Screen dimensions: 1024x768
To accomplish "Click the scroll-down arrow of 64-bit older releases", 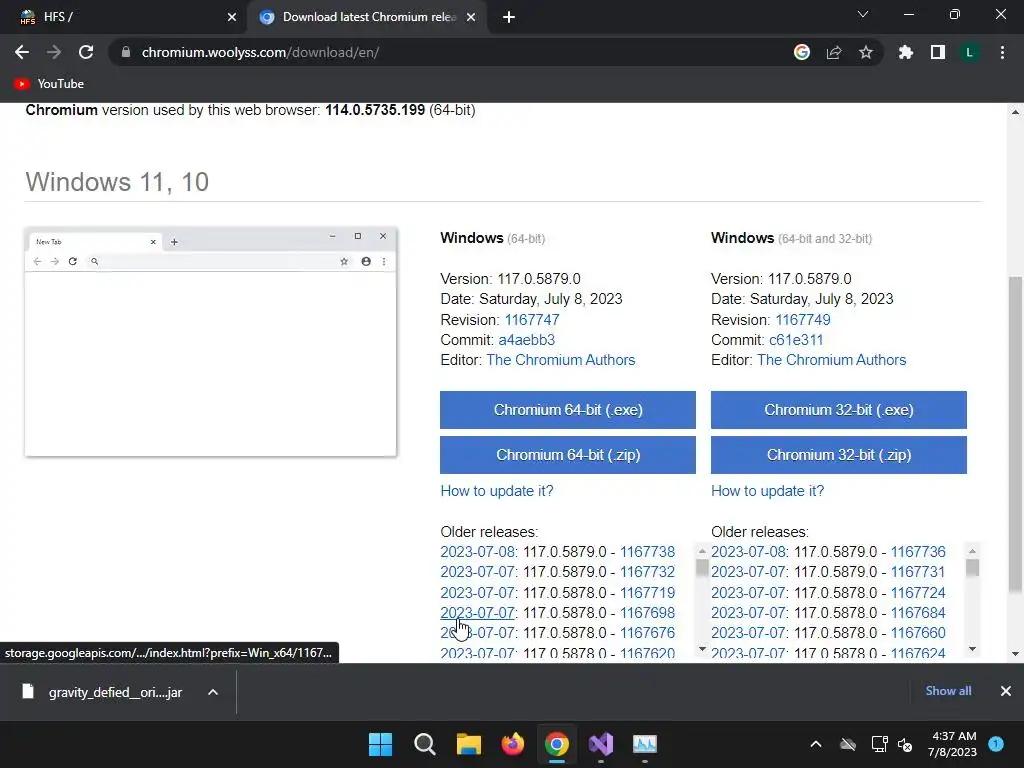I will coord(702,648).
